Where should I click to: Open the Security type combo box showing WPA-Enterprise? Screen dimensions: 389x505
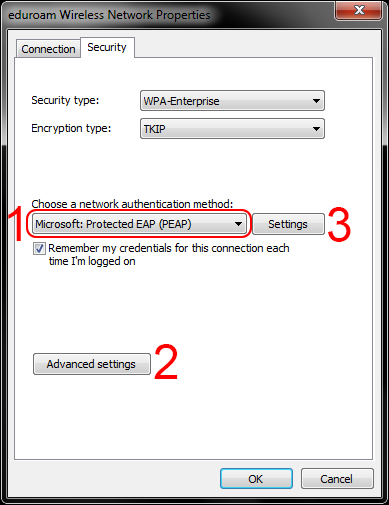pos(232,101)
